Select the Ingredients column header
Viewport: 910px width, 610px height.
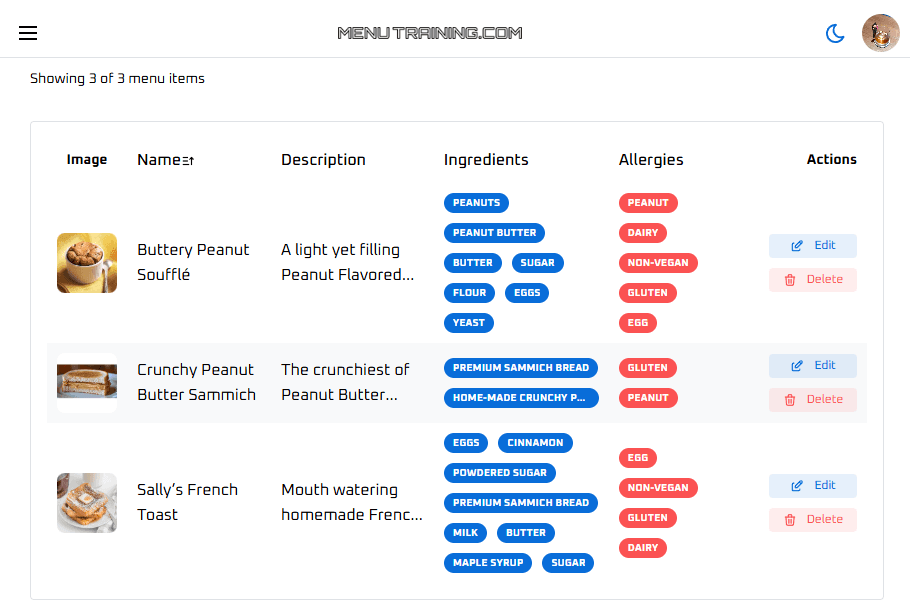pos(486,160)
